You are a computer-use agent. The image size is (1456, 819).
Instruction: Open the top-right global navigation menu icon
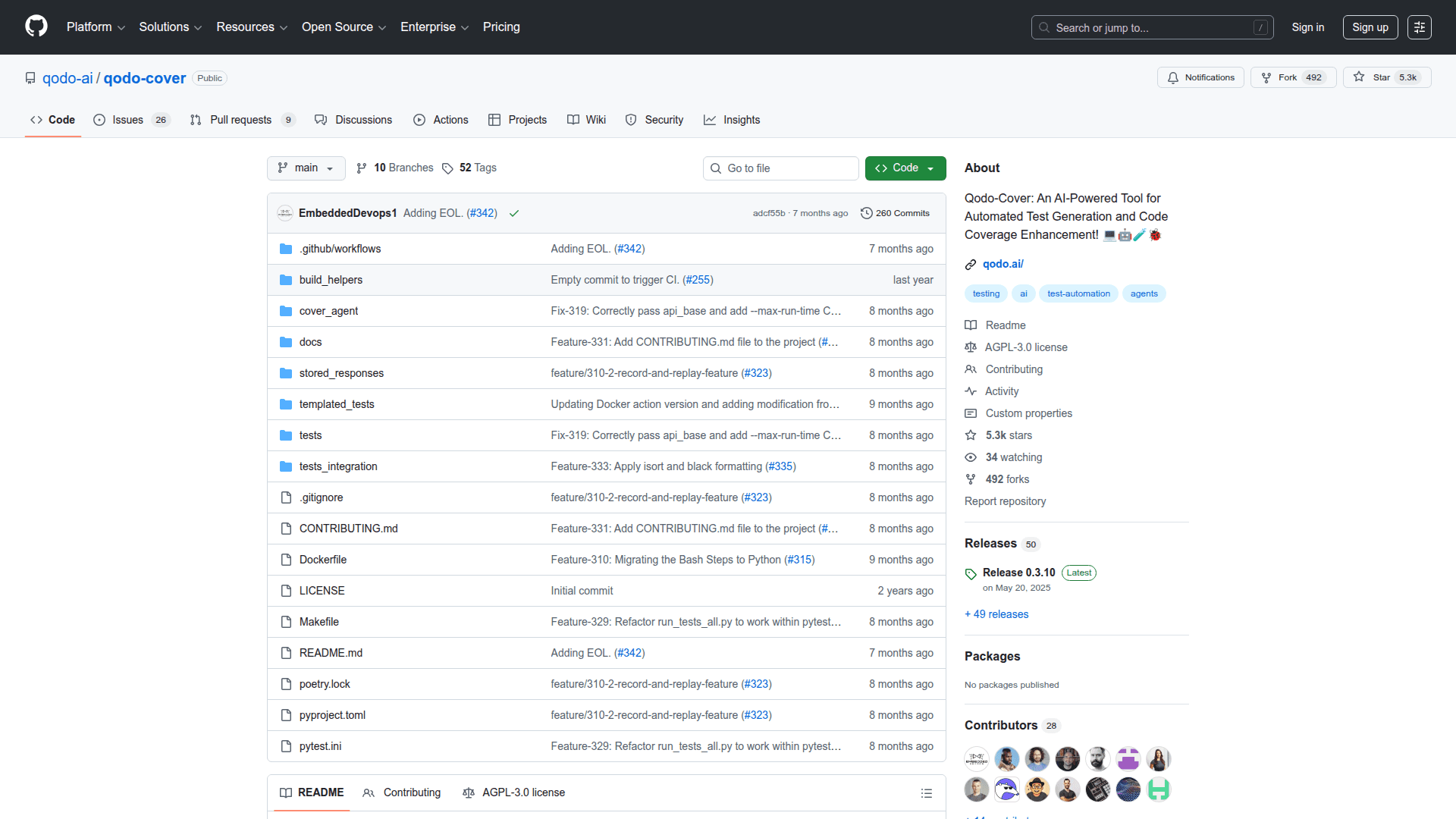pyautogui.click(x=1419, y=27)
